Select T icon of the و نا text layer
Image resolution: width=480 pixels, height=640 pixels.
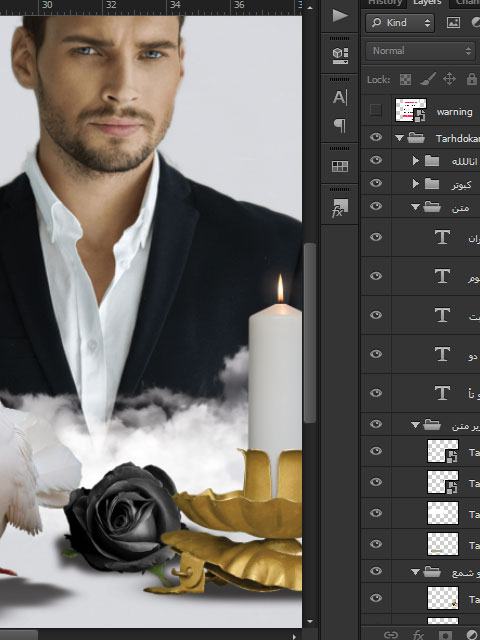tap(442, 393)
